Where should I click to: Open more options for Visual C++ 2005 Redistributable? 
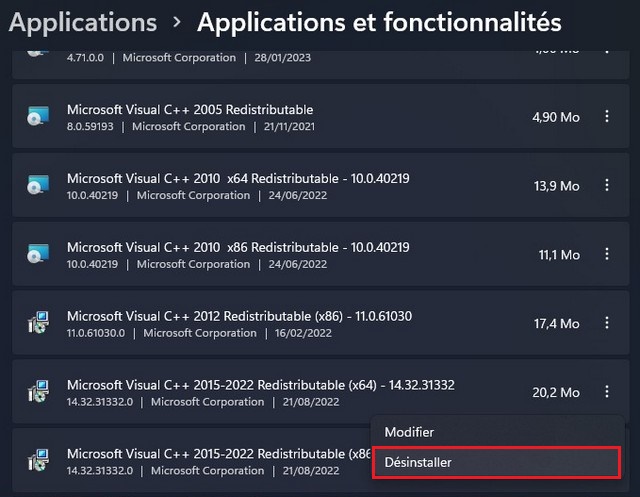tap(607, 116)
